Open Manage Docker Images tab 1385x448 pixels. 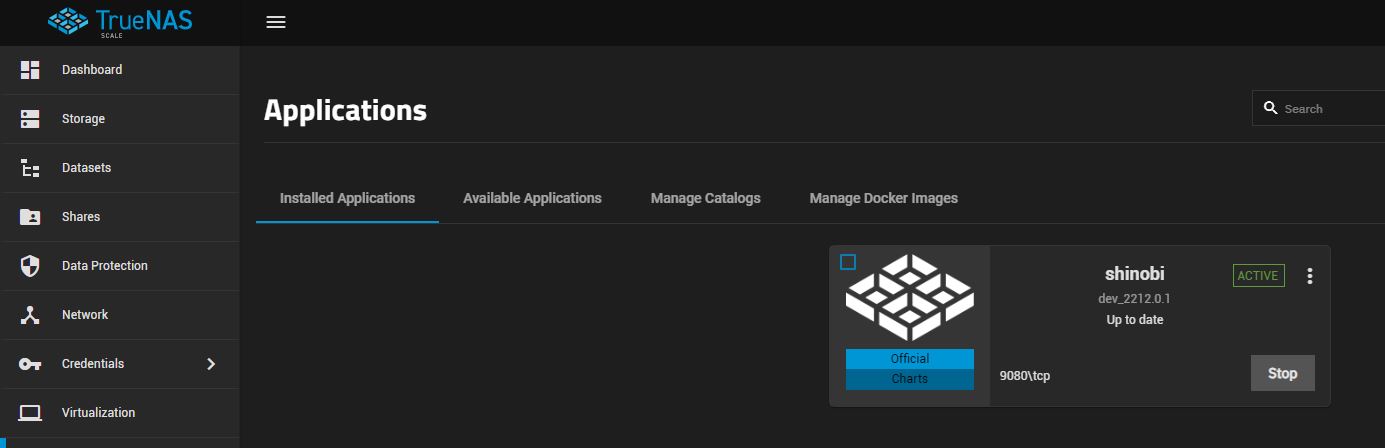pyautogui.click(x=883, y=198)
